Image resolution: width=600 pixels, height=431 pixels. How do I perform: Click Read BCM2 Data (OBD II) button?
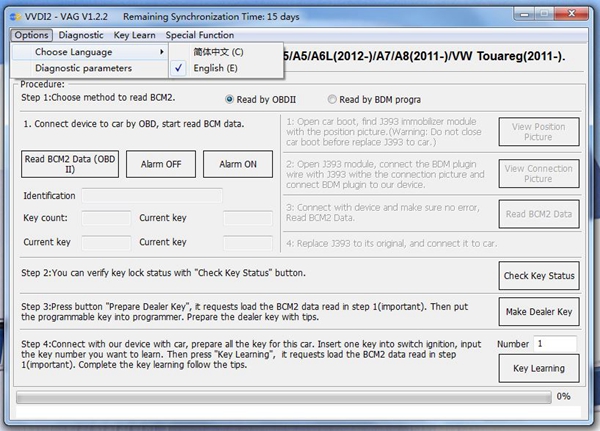click(x=70, y=164)
